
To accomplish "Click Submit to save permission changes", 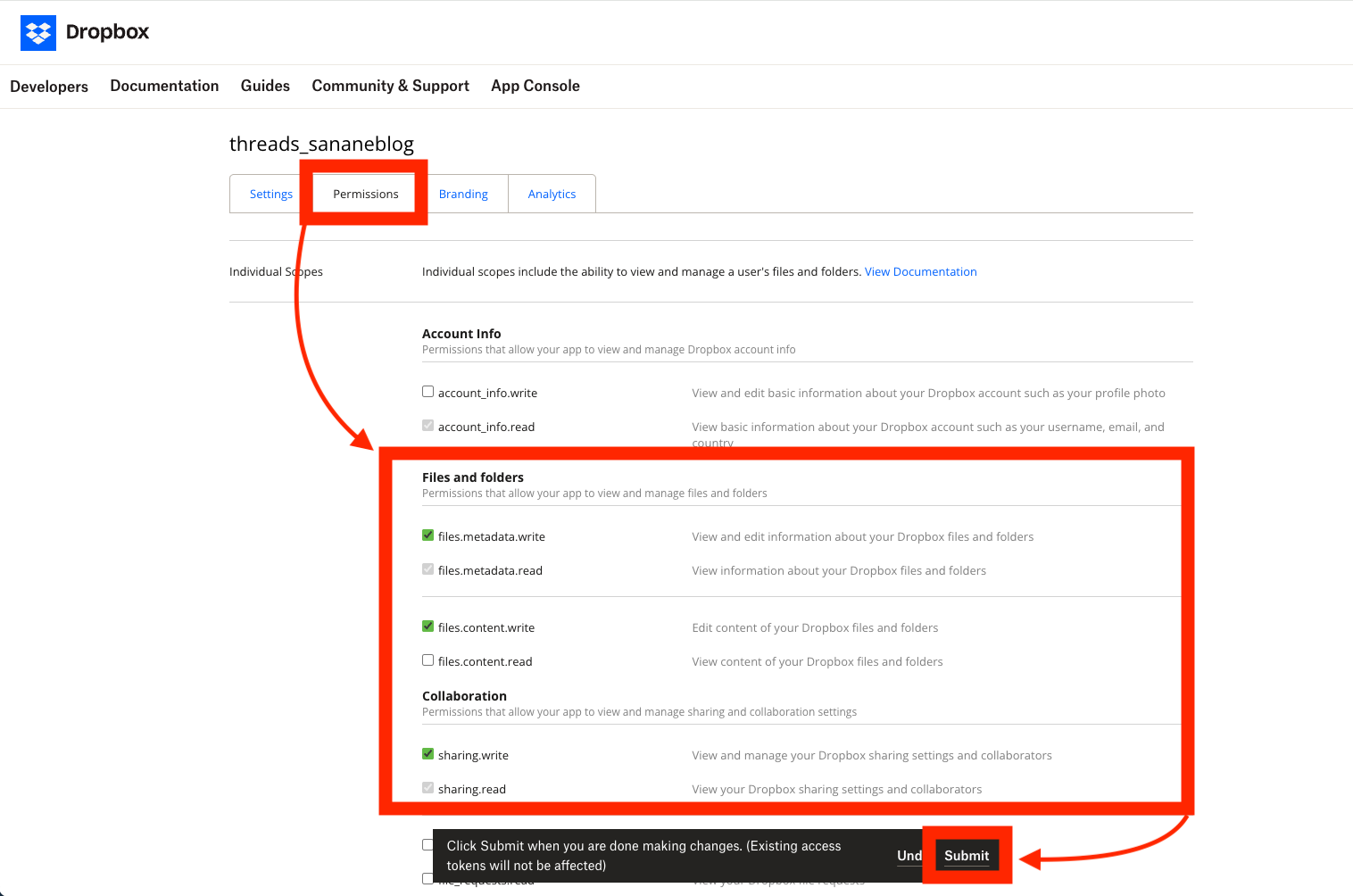I will (967, 856).
